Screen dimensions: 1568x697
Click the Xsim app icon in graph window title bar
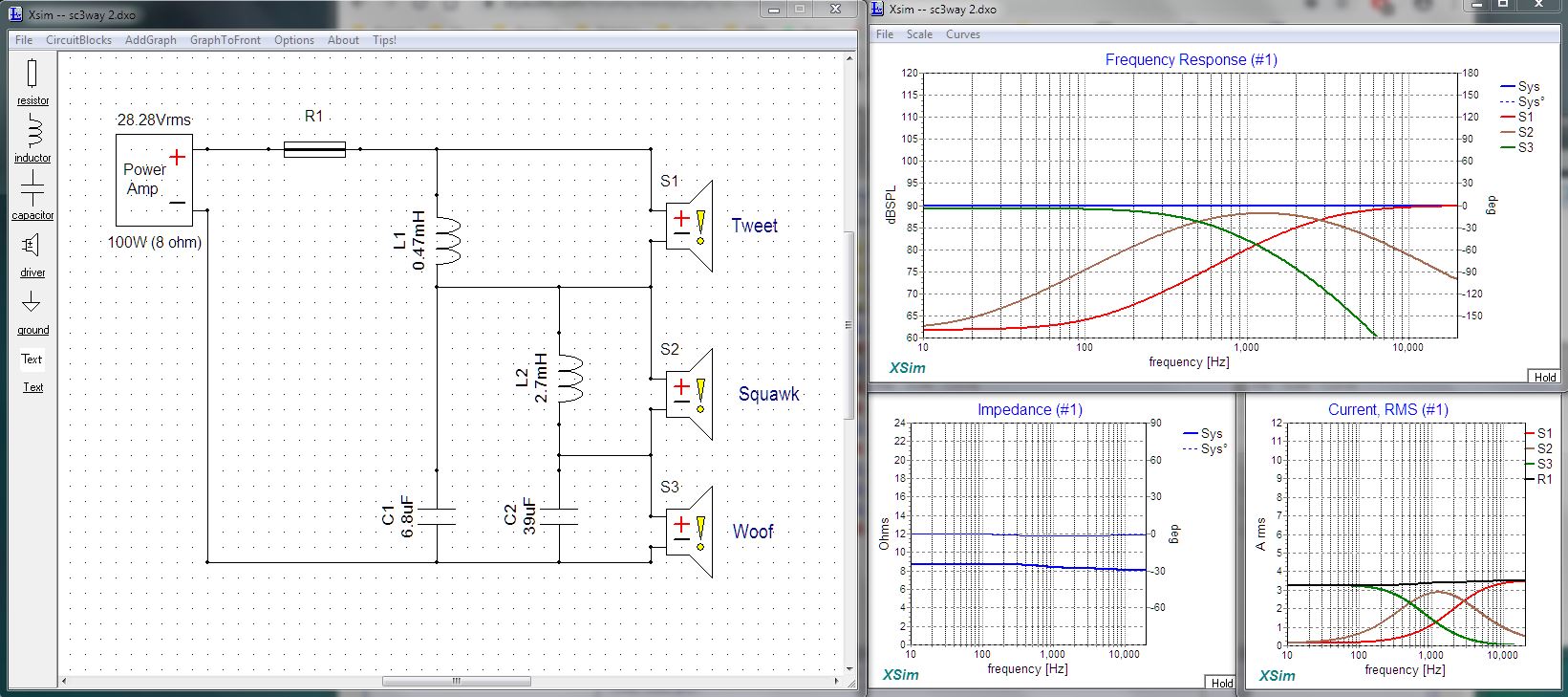click(878, 10)
